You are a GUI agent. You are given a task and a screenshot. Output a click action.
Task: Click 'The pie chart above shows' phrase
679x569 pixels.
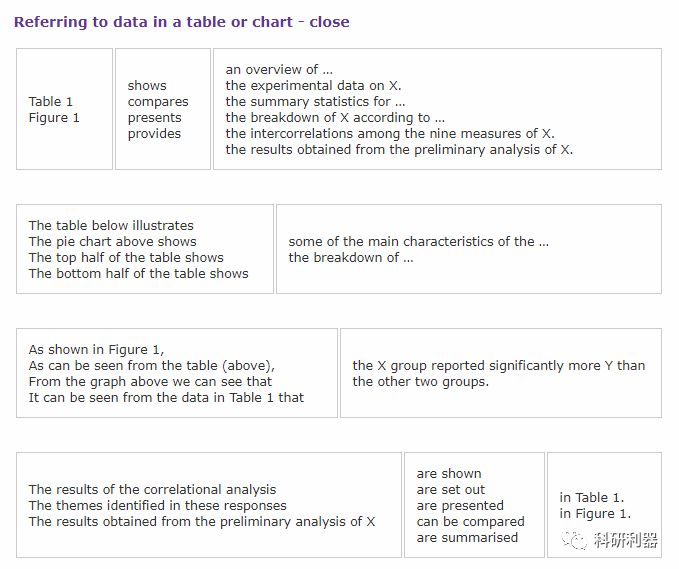(113, 241)
